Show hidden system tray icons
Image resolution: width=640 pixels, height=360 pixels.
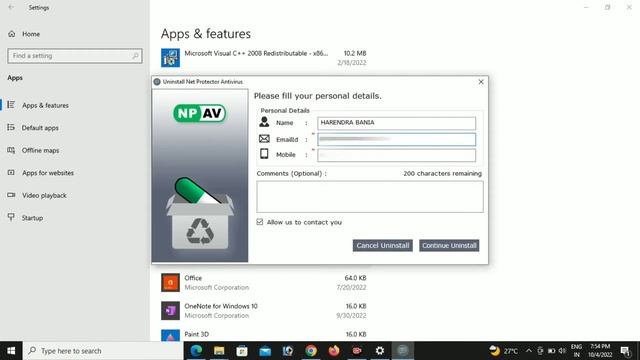[529, 351]
